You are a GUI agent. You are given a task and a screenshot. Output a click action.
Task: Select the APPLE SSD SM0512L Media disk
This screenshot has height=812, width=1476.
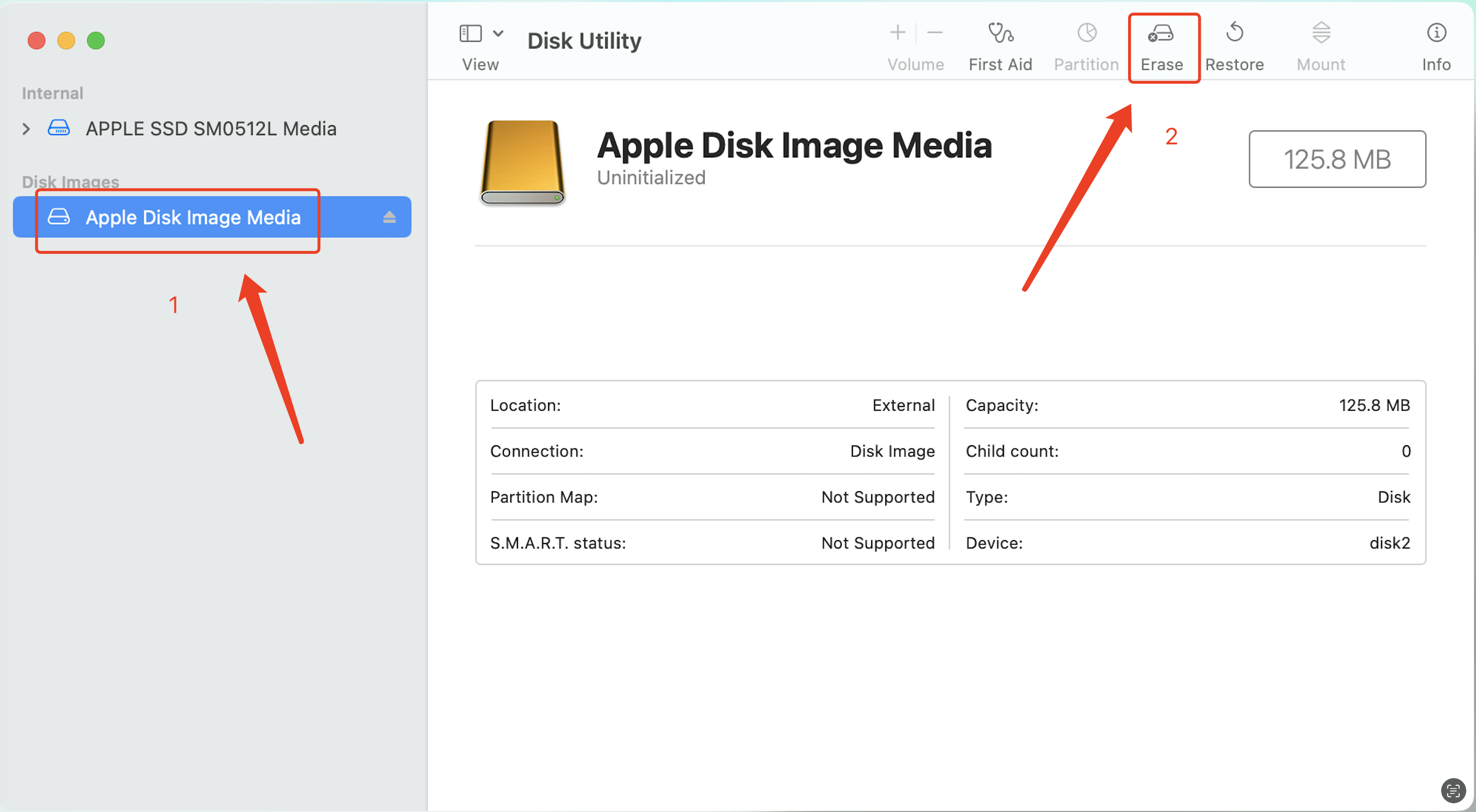coord(210,129)
